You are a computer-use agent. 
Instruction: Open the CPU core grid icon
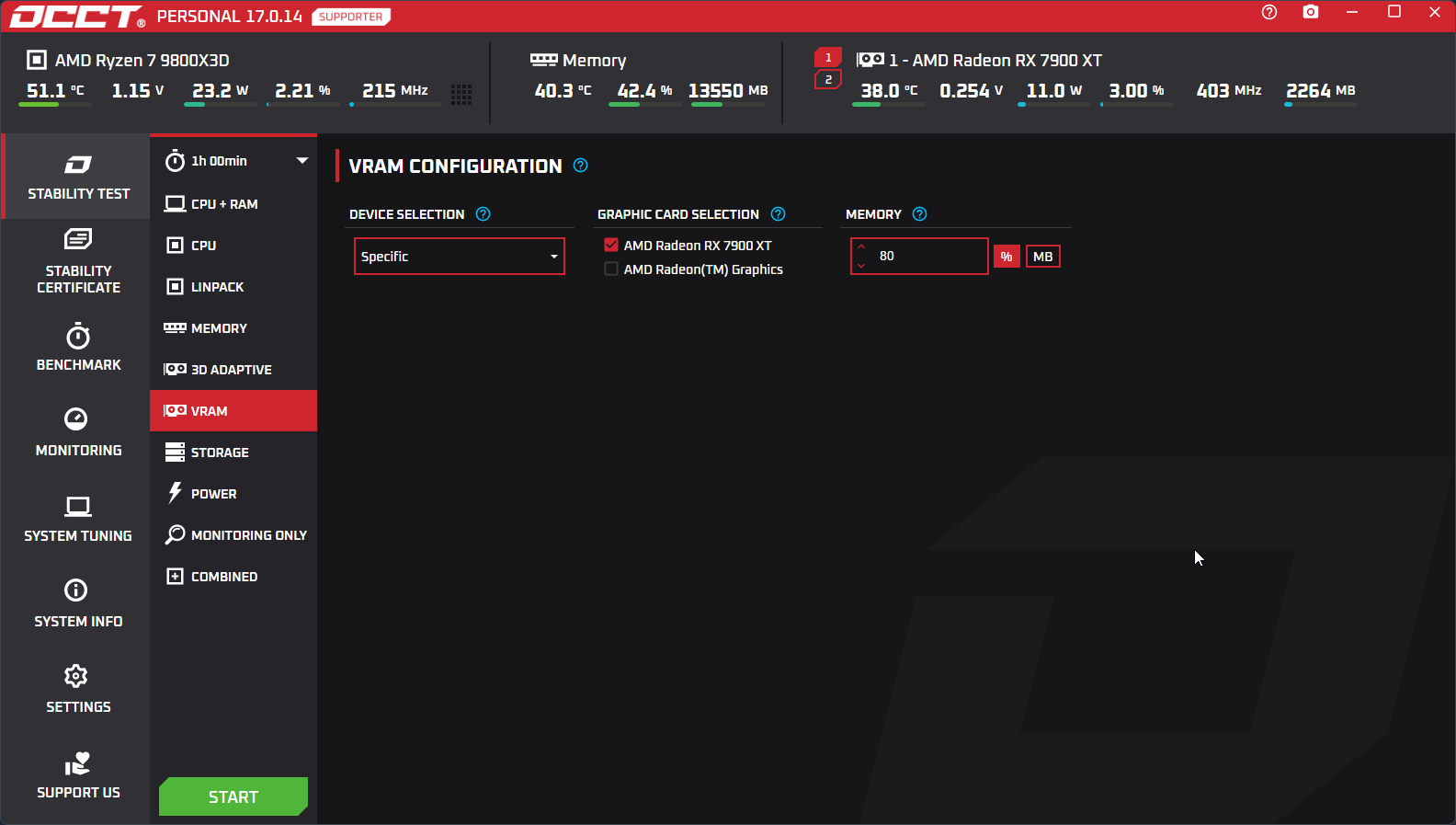461,94
